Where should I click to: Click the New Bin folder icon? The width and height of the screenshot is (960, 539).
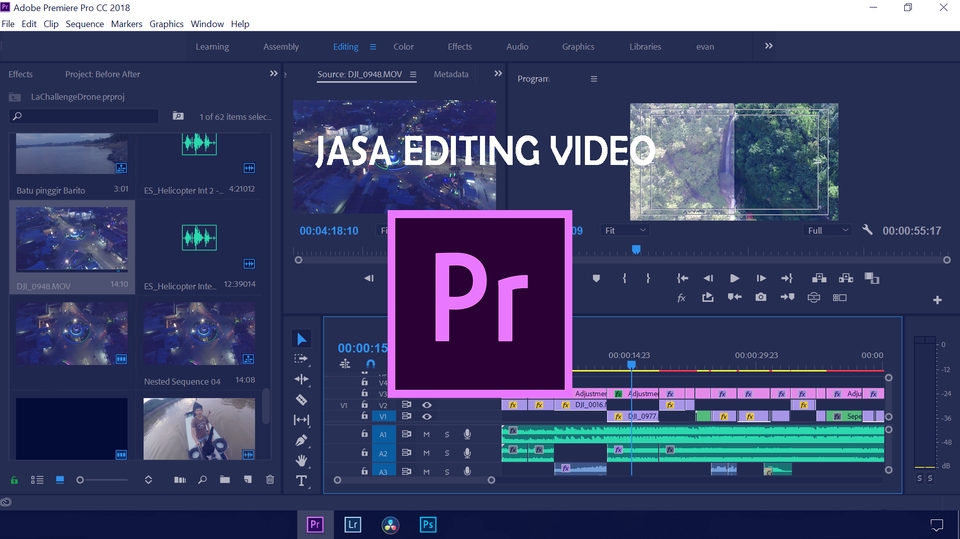point(225,480)
